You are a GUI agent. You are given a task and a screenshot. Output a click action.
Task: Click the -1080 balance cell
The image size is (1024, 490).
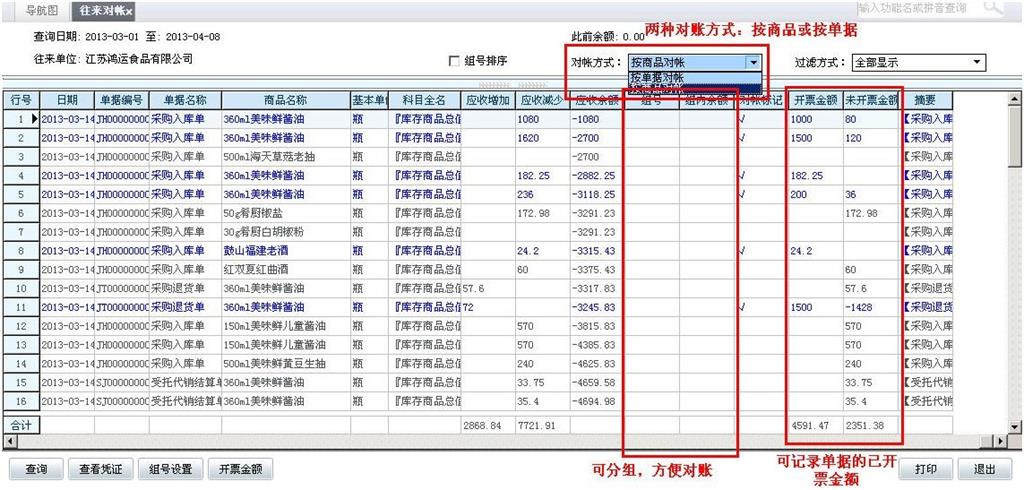[595, 120]
